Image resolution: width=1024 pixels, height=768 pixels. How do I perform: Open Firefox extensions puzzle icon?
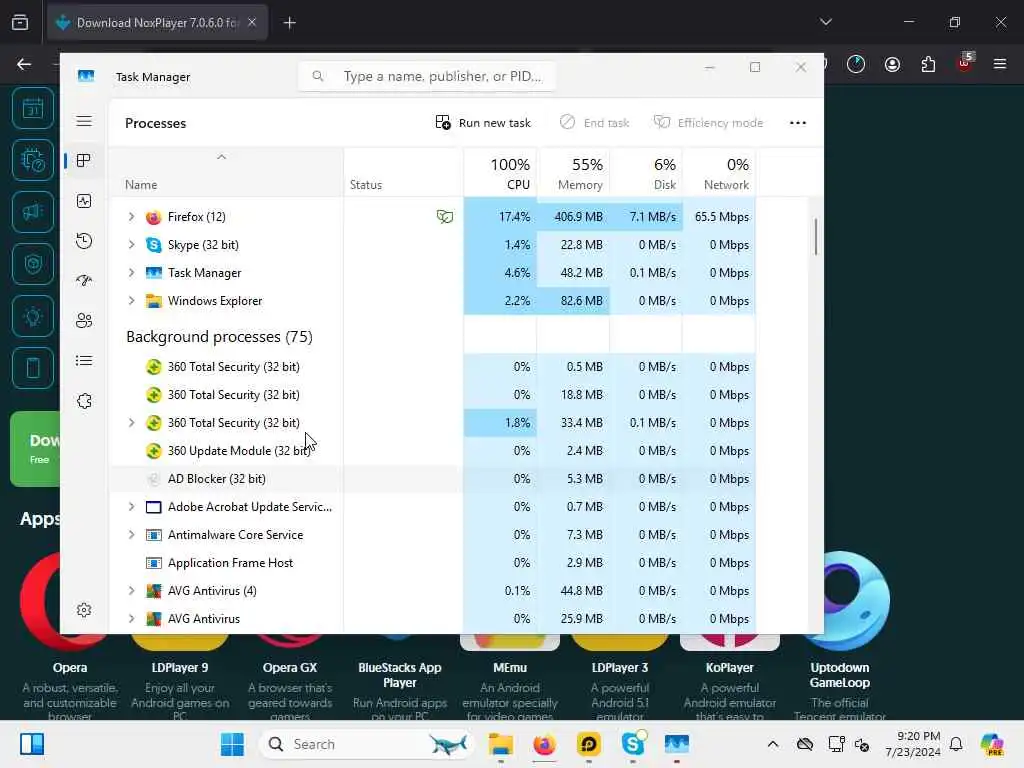928,64
